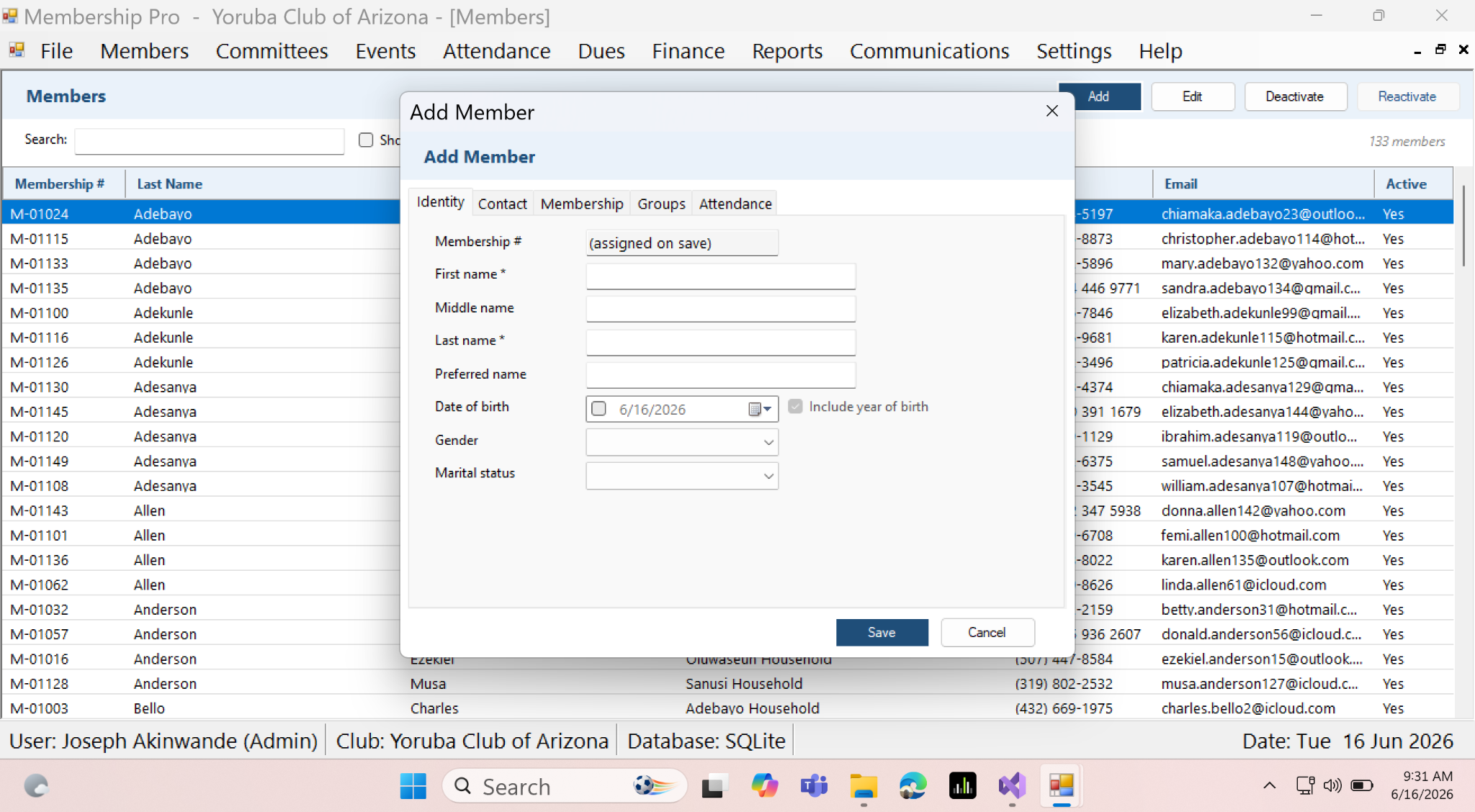Click the Members Search field

pyautogui.click(x=209, y=141)
